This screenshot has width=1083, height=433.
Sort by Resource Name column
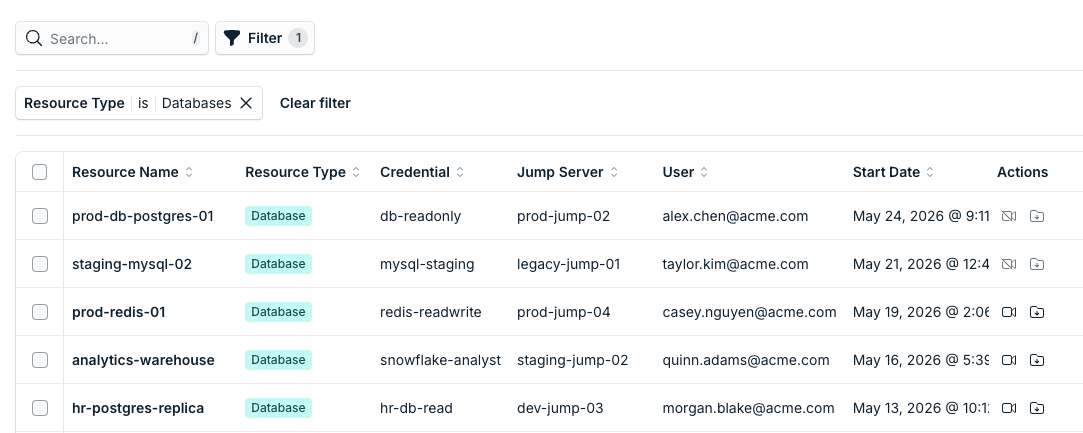coord(133,172)
